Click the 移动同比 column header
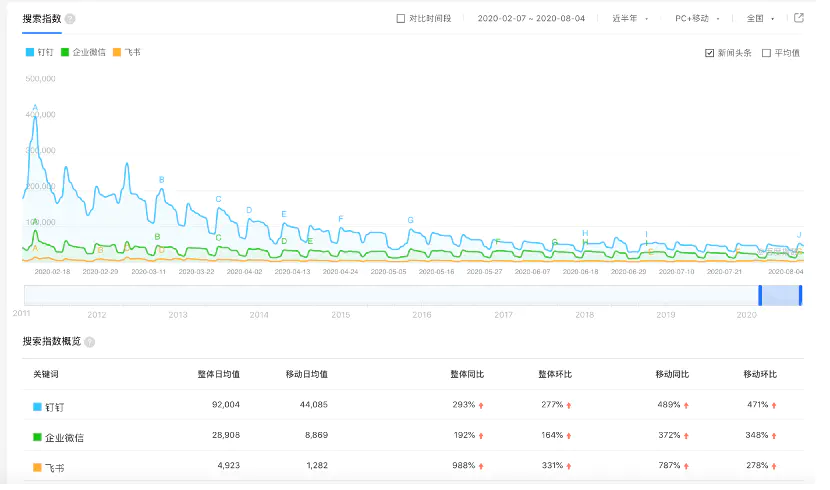The height and width of the screenshot is (490, 830). 672,374
